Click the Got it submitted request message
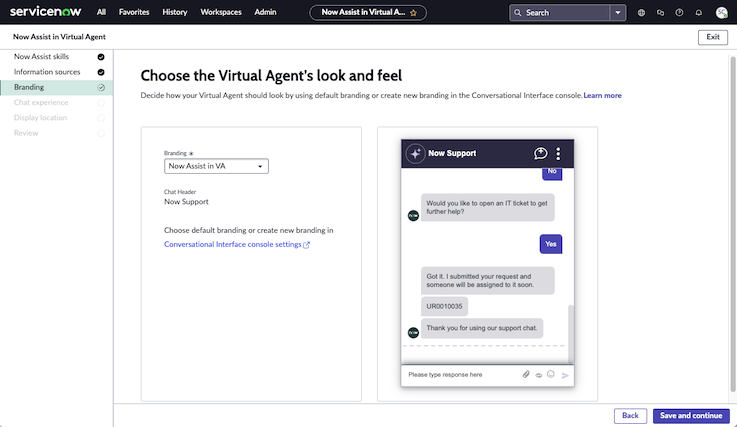Screen dimensions: 737x427 point(487,281)
